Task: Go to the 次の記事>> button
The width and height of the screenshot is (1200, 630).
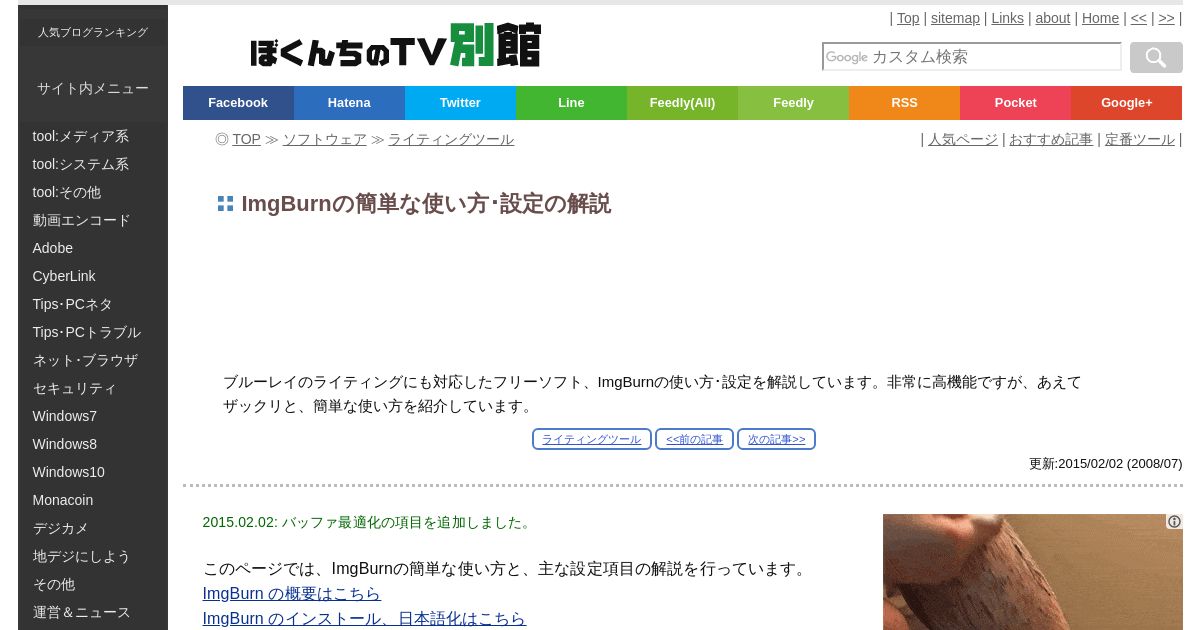Action: (776, 439)
